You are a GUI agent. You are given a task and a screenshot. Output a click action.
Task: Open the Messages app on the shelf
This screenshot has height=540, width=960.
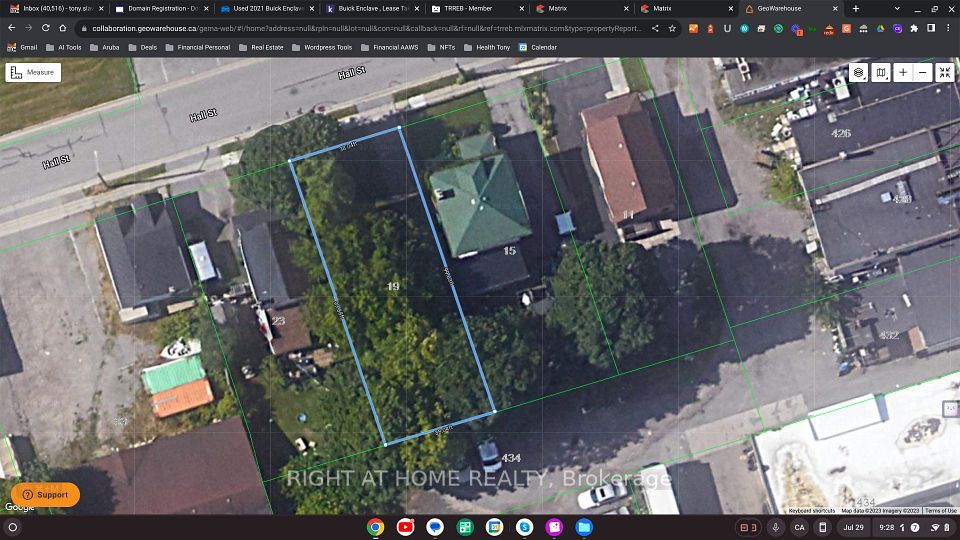click(x=435, y=527)
